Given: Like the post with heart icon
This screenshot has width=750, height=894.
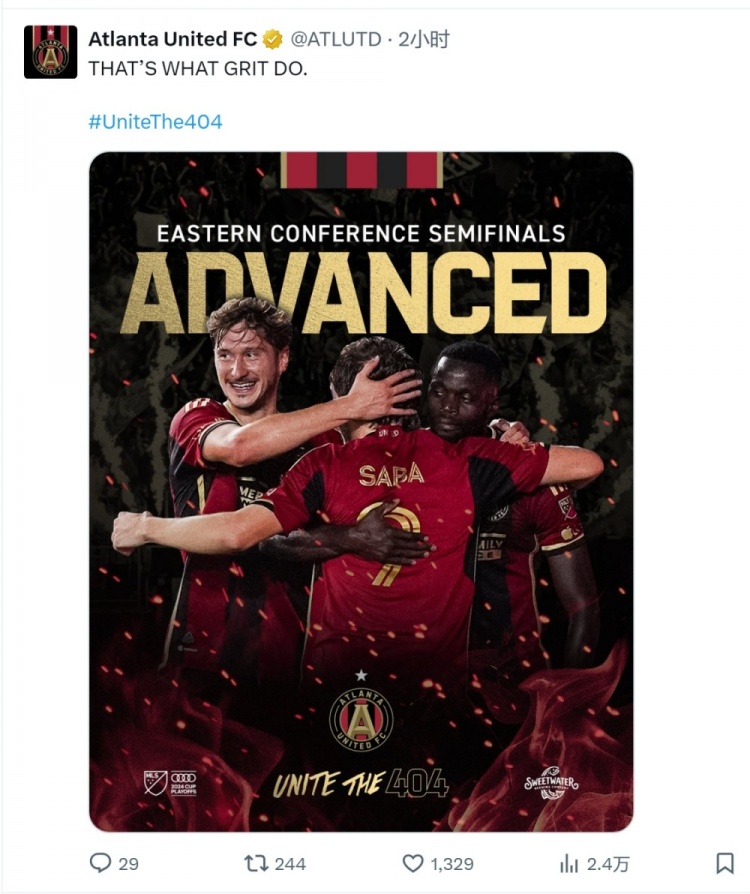Looking at the screenshot, I should click(413, 863).
